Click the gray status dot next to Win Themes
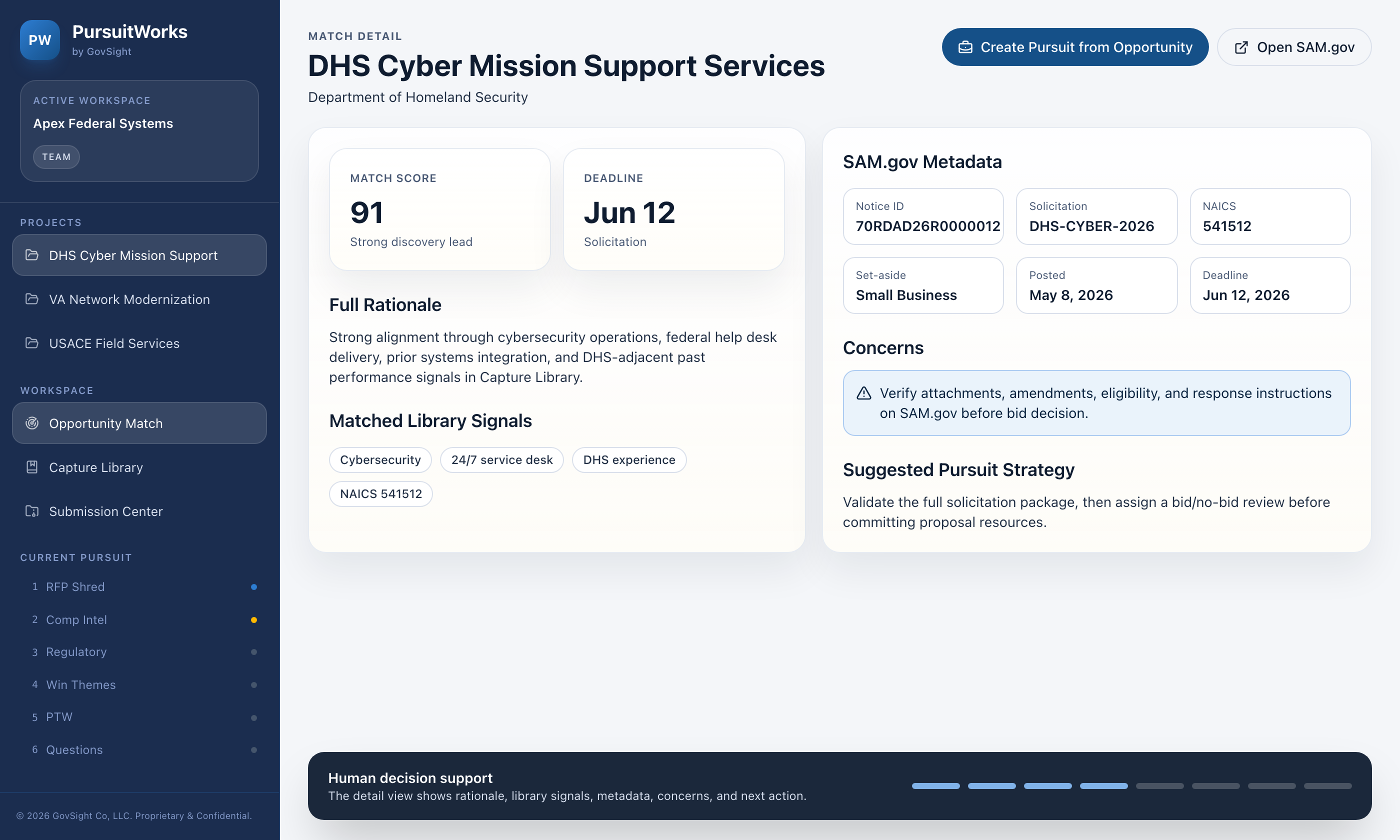 point(253,685)
